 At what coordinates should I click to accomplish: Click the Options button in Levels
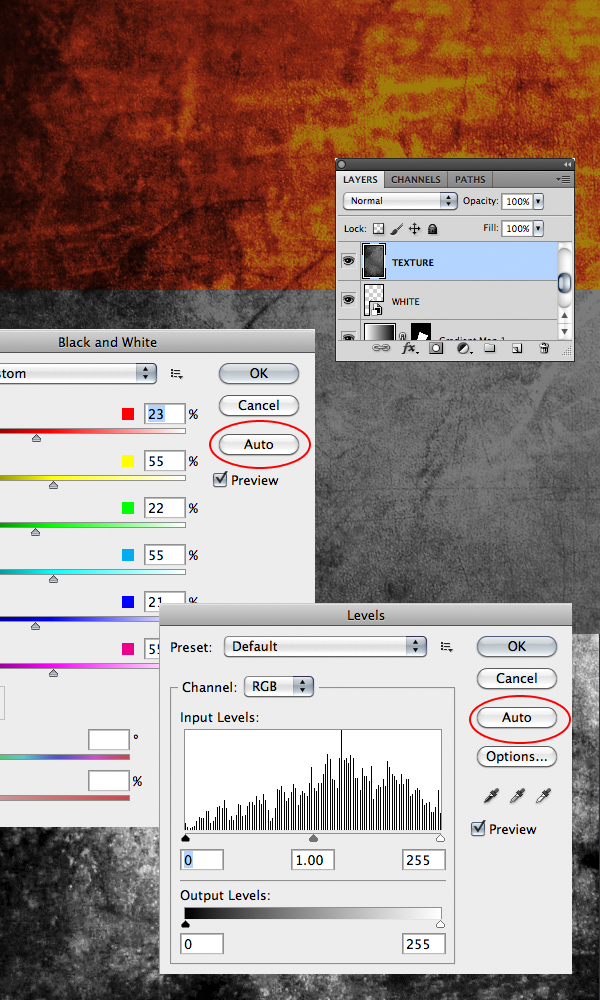516,757
